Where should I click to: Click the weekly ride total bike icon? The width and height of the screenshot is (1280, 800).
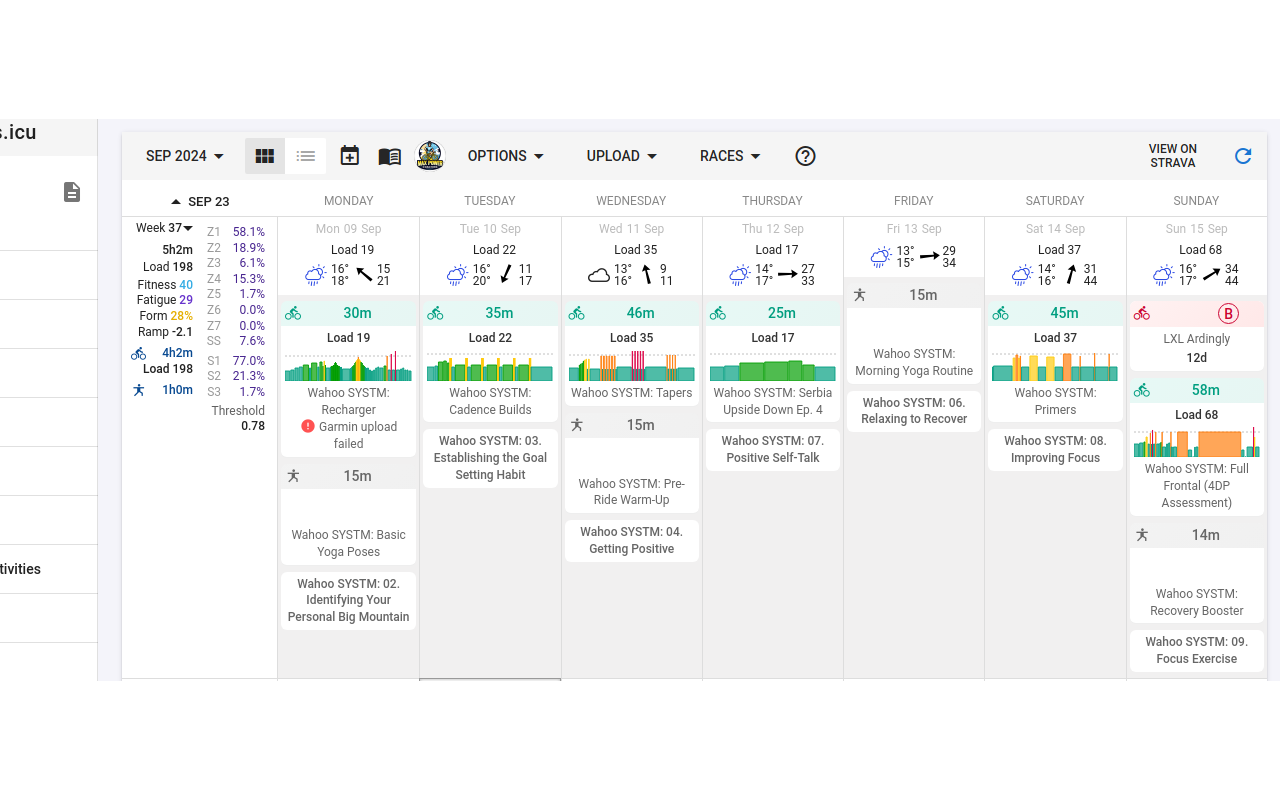[139, 353]
